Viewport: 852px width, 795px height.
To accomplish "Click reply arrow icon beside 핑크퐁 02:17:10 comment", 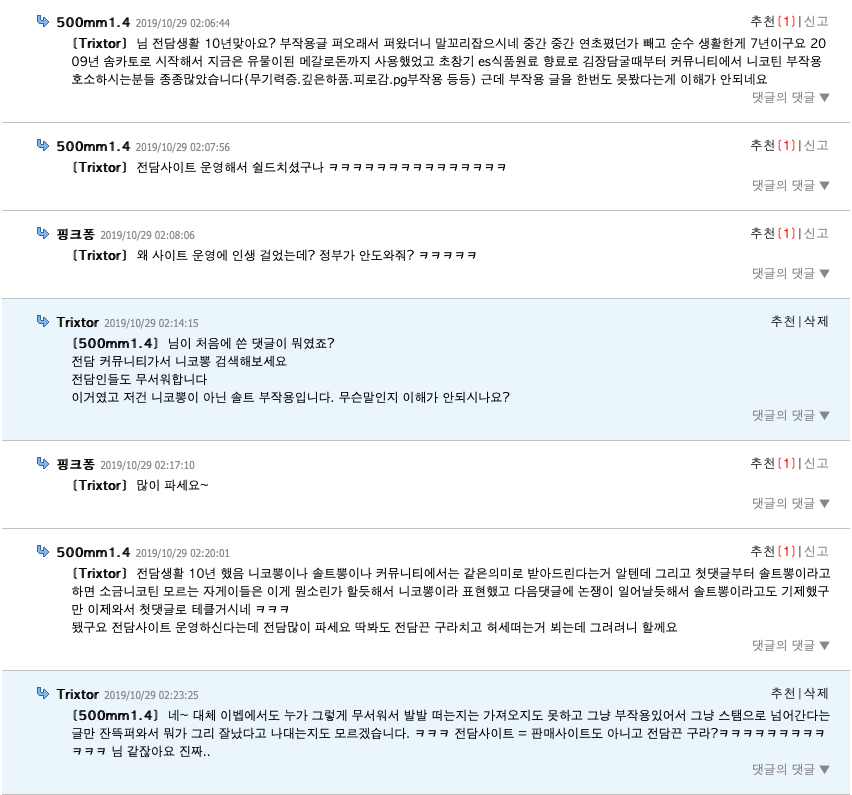I will click(x=43, y=463).
